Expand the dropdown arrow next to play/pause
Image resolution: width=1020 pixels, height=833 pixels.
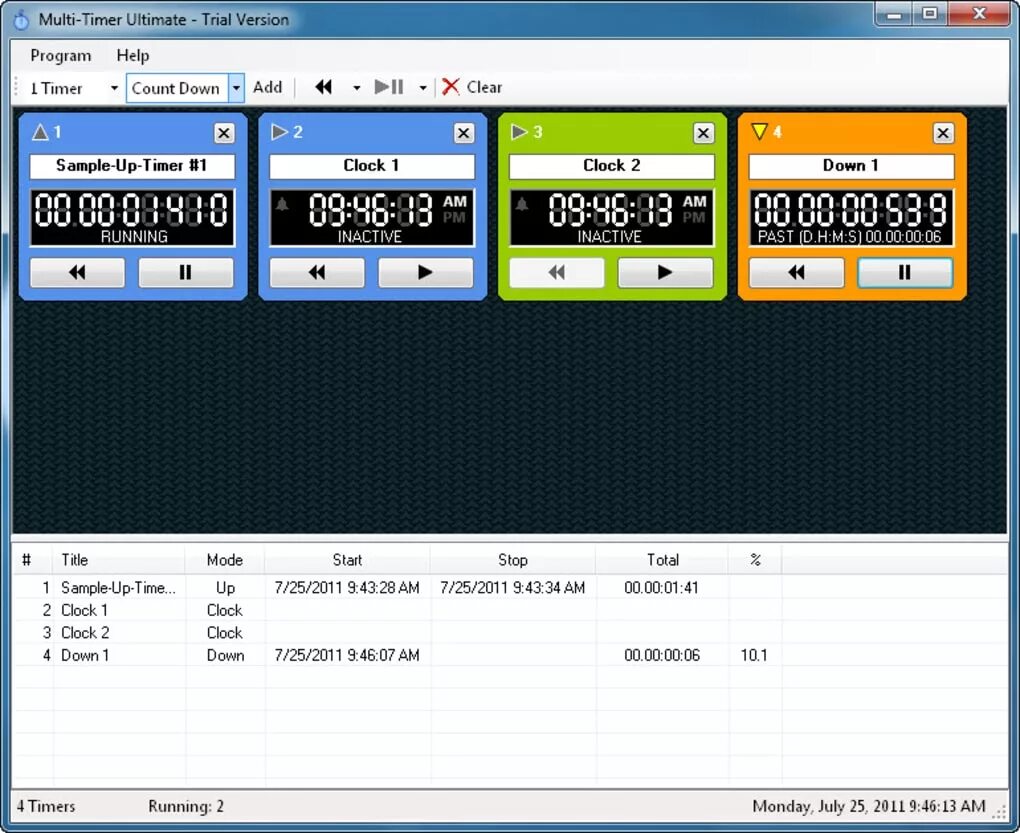click(423, 88)
